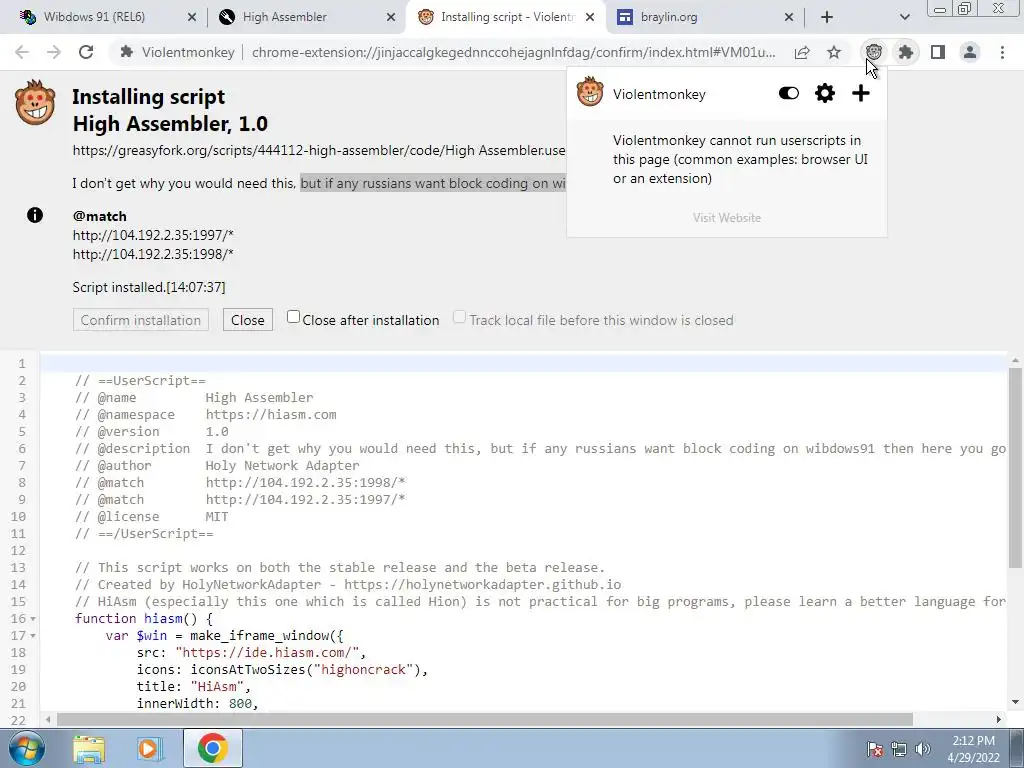
Task: Launch Windows Media Player from taskbar
Action: (148, 748)
